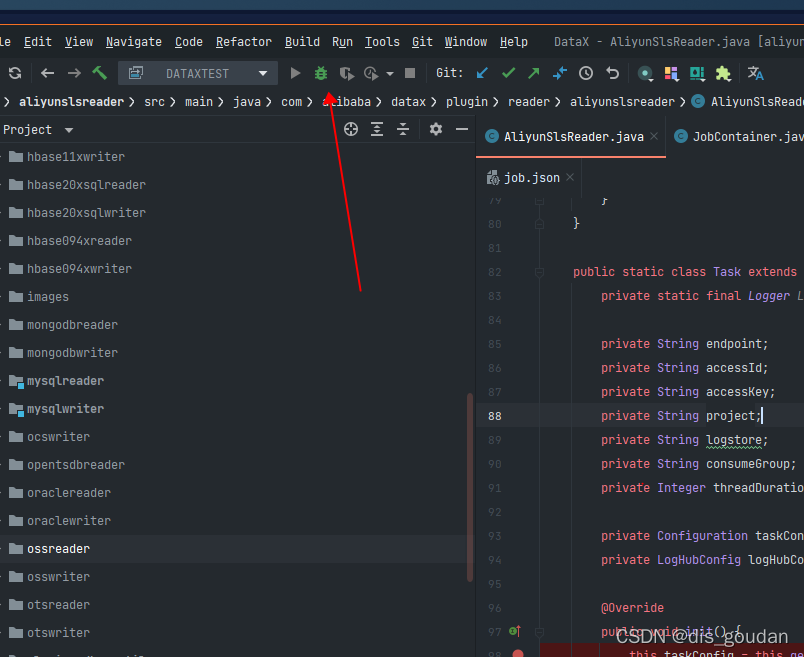
Task: Close the AliyunSlsReader.java tab
Action: coord(654,136)
